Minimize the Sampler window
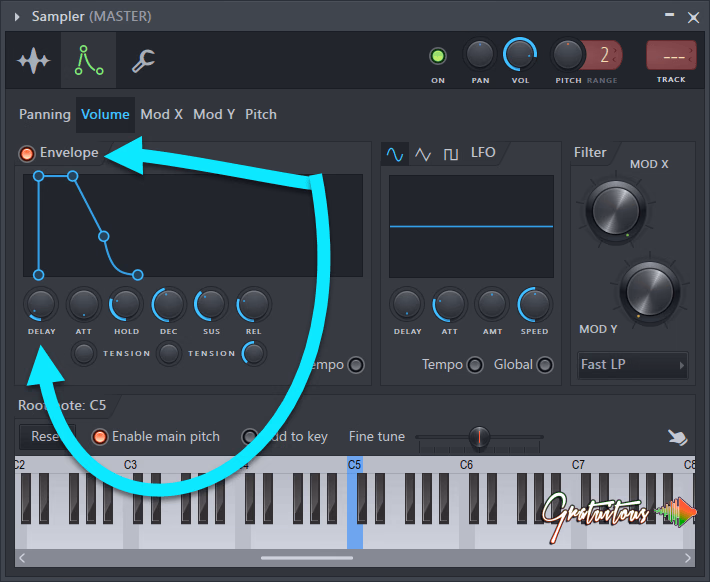This screenshot has height=582, width=710. 669,15
